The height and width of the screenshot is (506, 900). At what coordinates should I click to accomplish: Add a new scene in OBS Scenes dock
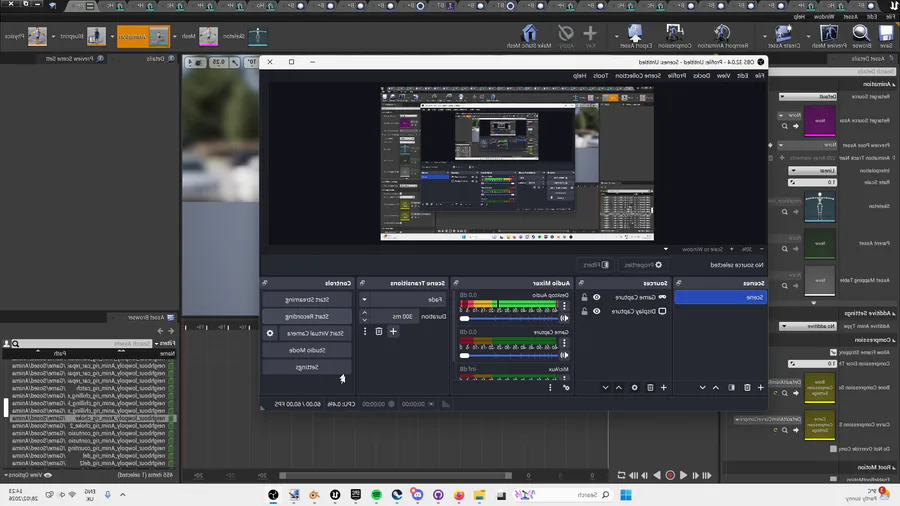click(761, 388)
